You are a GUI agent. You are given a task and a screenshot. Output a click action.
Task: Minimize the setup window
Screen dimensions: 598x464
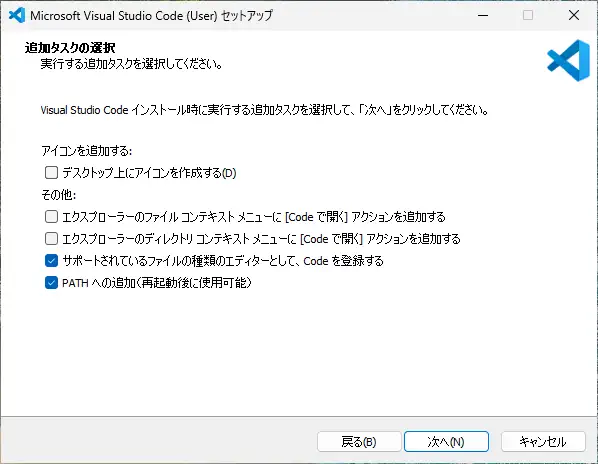[x=483, y=15]
